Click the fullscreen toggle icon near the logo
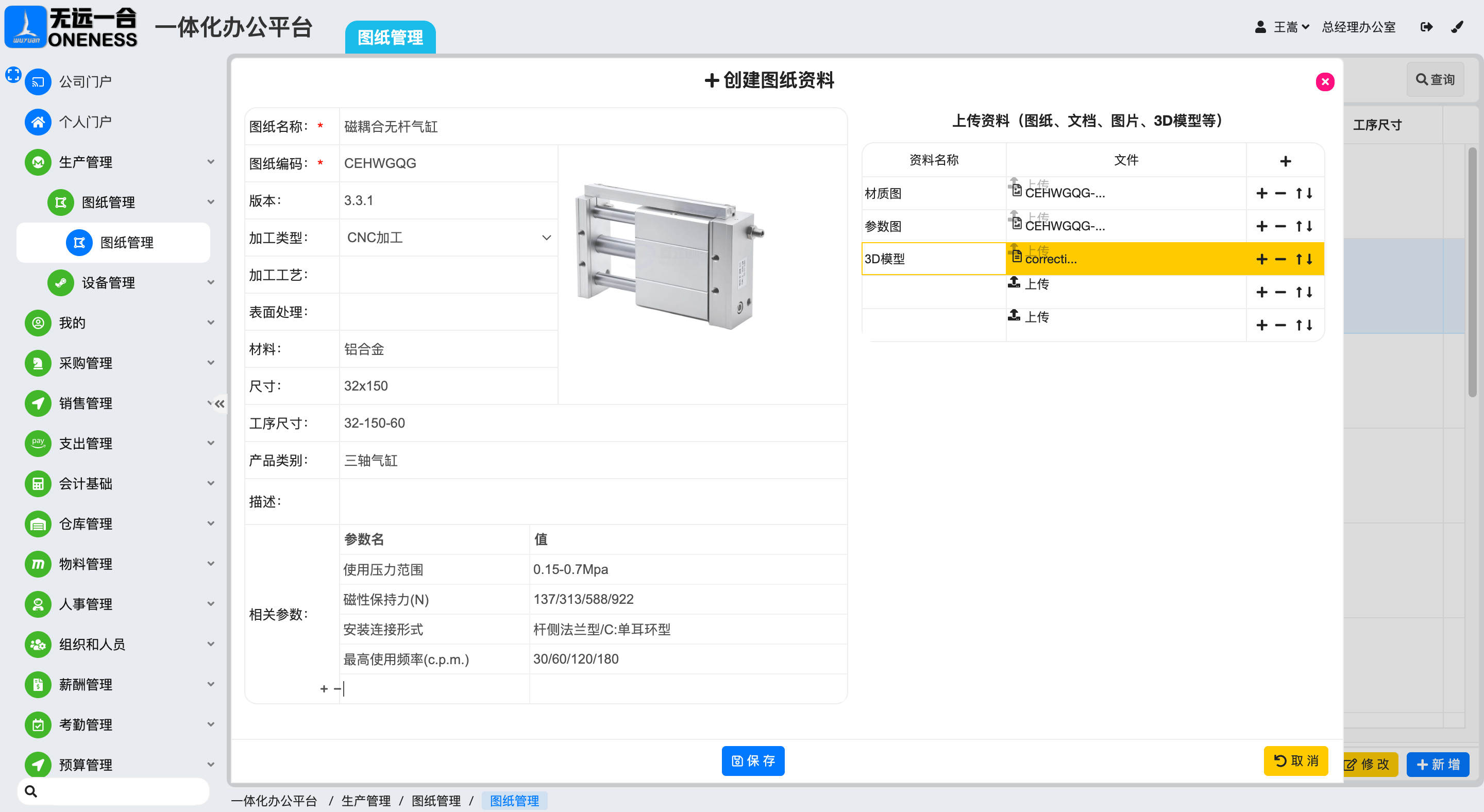Image resolution: width=1484 pixels, height=812 pixels. tap(13, 74)
